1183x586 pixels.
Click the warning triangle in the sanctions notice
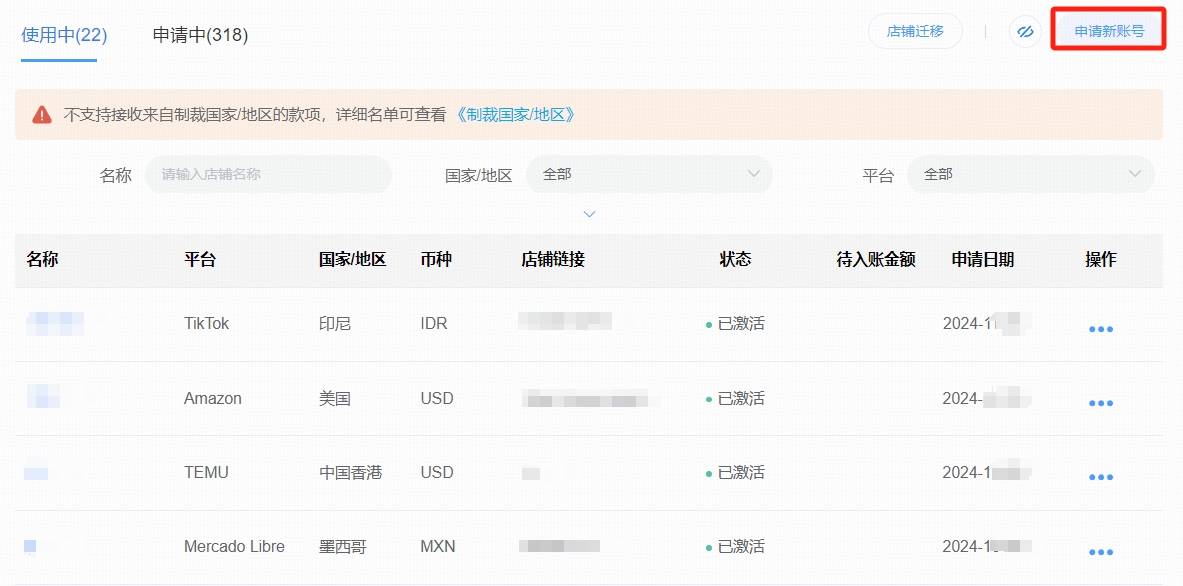[x=40, y=114]
